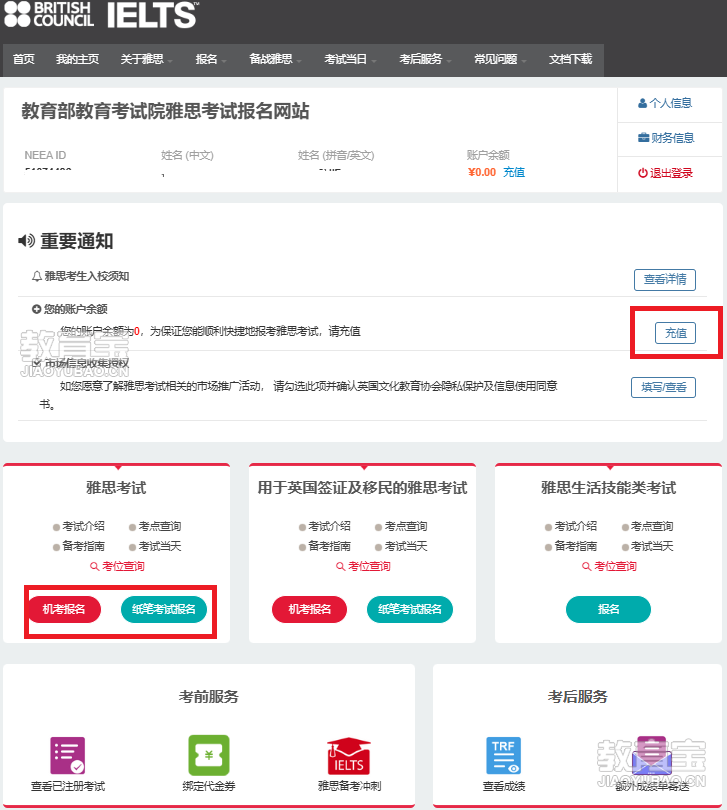Open the 绑定代金券 voucher icon
The width and height of the screenshot is (727, 810).
click(x=209, y=755)
